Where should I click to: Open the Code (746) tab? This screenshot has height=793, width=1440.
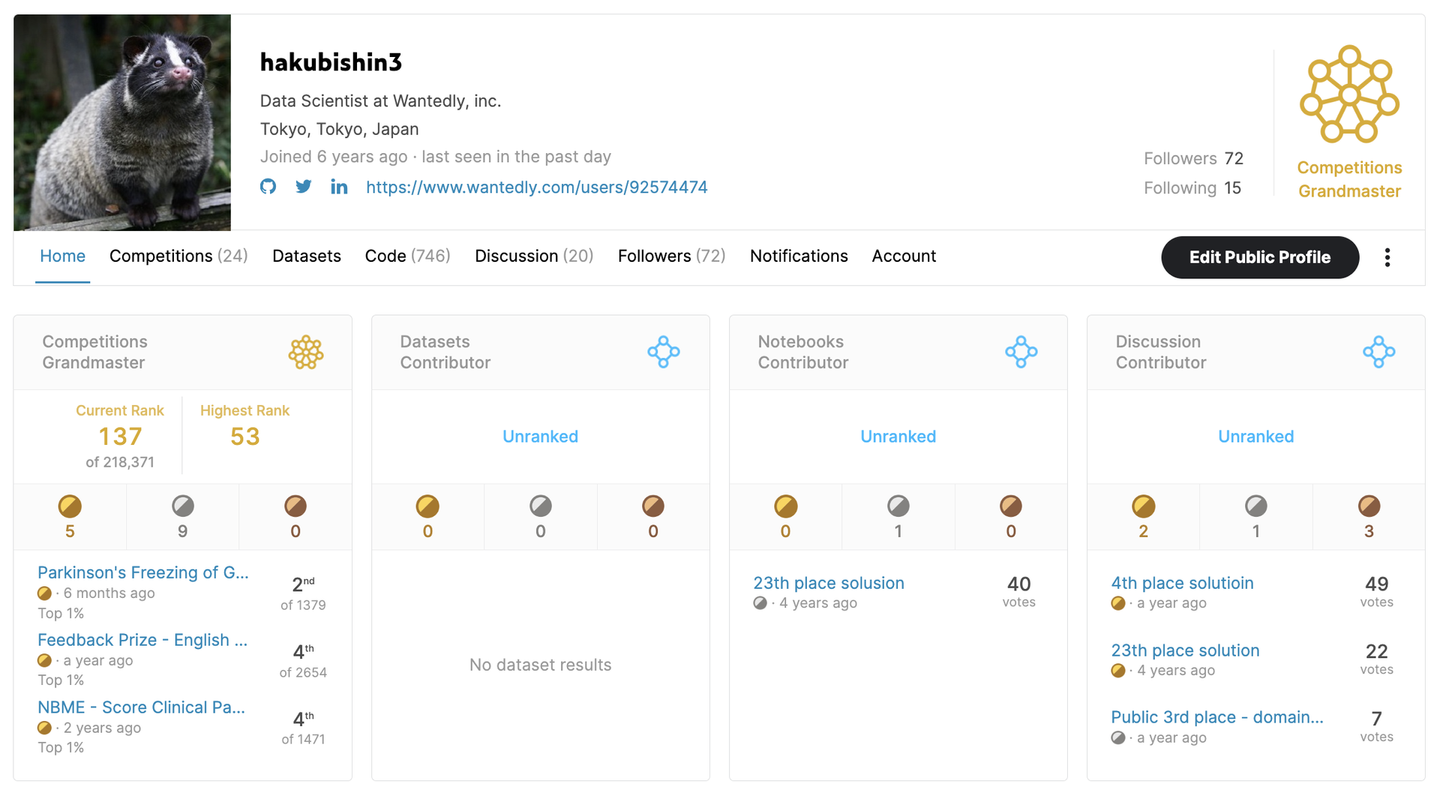click(407, 256)
